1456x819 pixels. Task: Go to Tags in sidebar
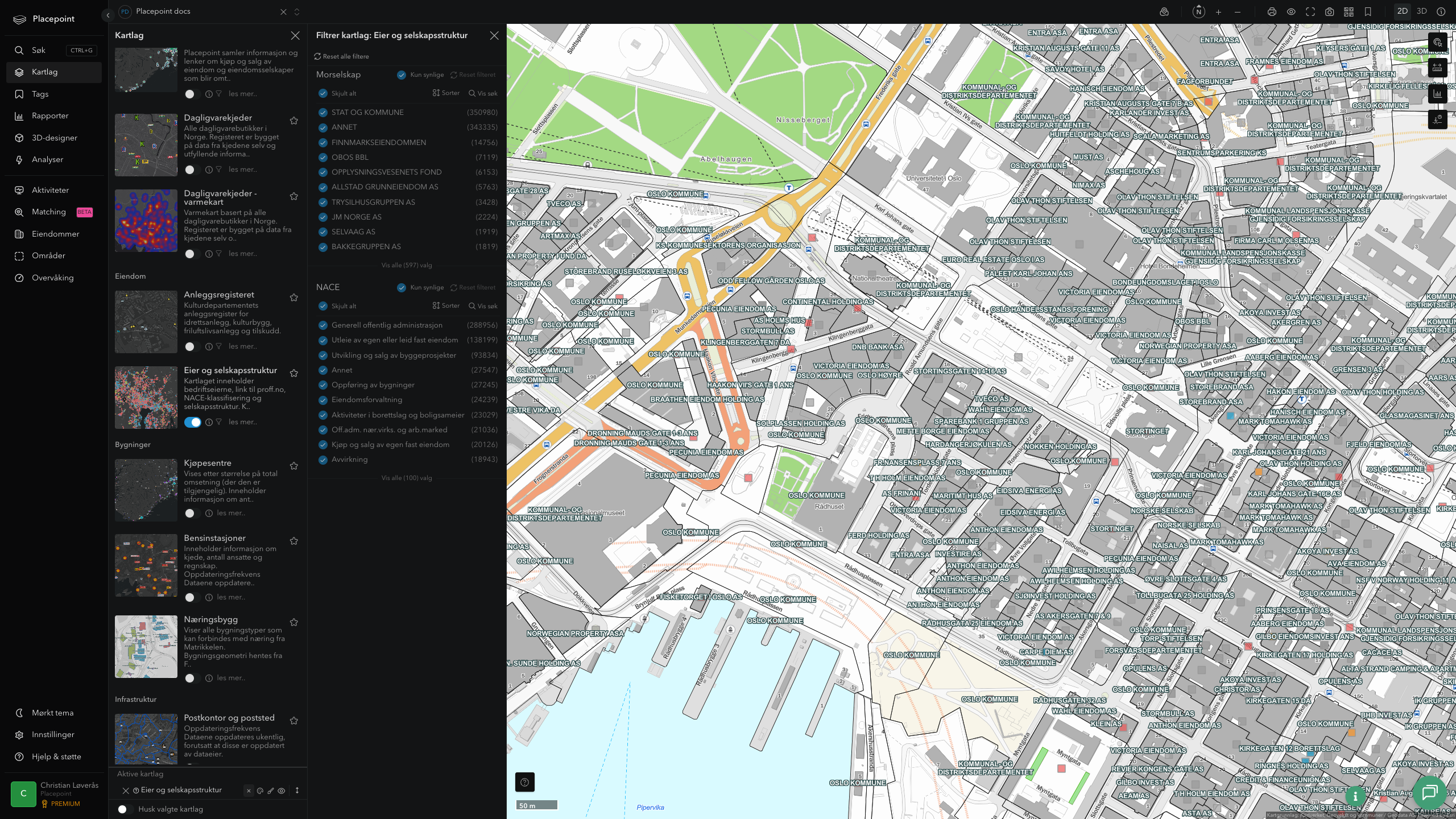[x=54, y=94]
